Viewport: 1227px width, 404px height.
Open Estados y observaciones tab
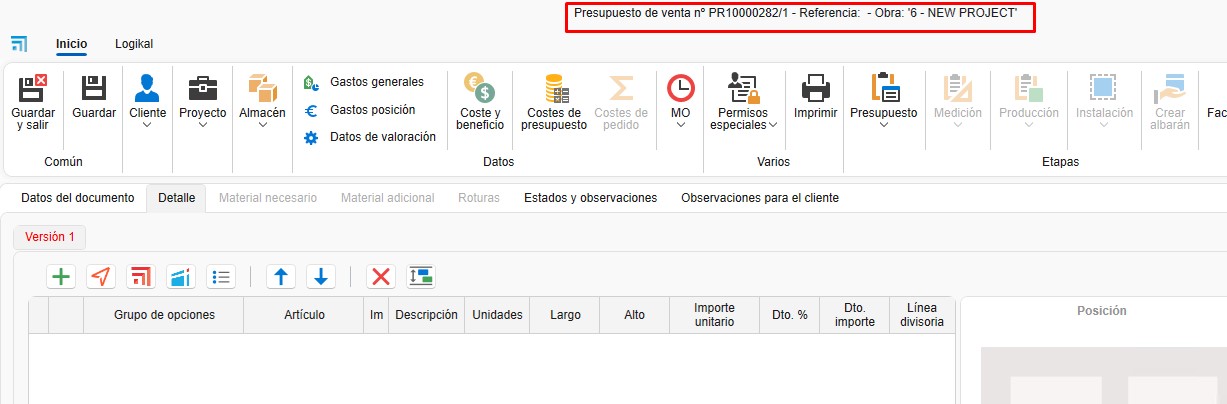click(x=590, y=198)
